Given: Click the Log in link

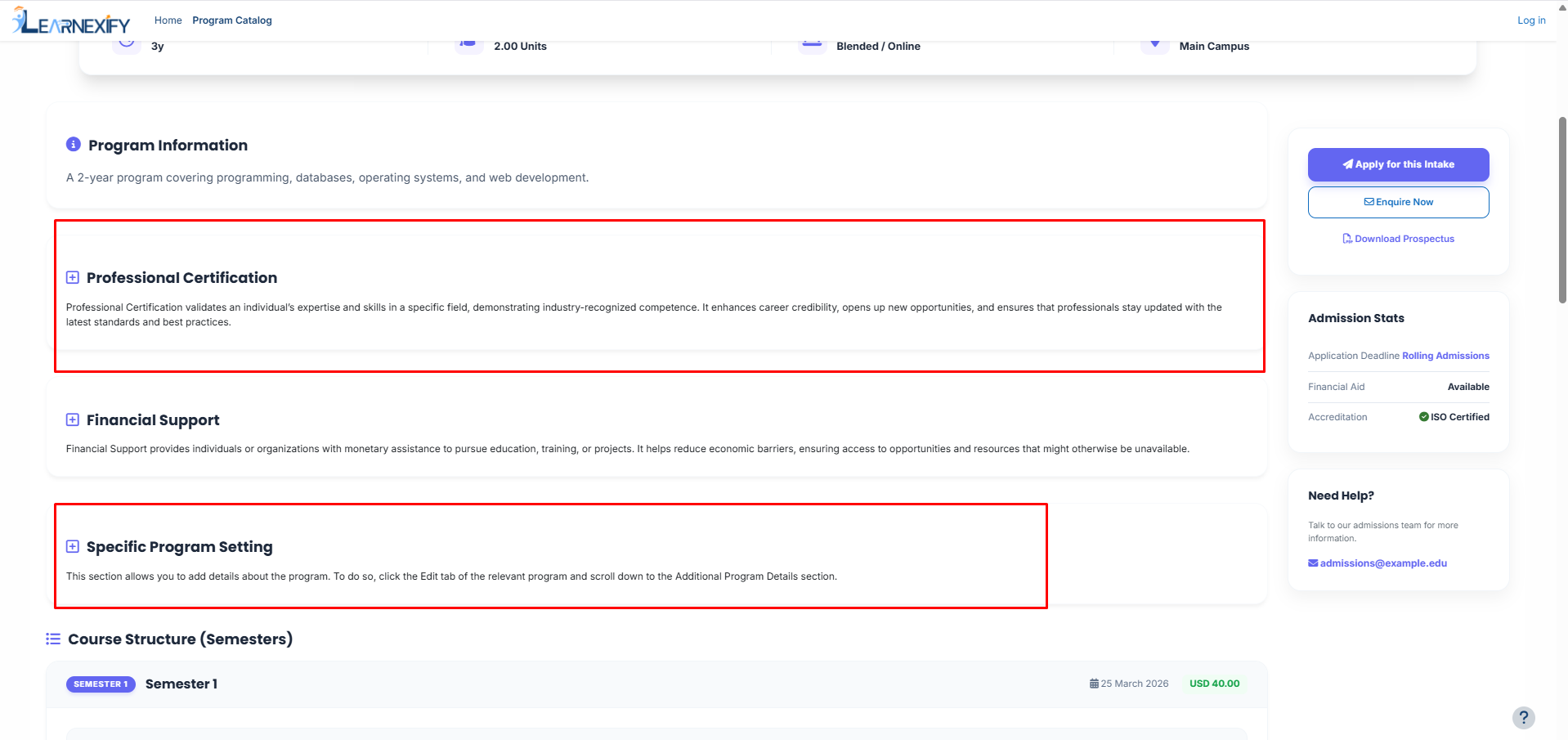Looking at the screenshot, I should click(x=1531, y=20).
